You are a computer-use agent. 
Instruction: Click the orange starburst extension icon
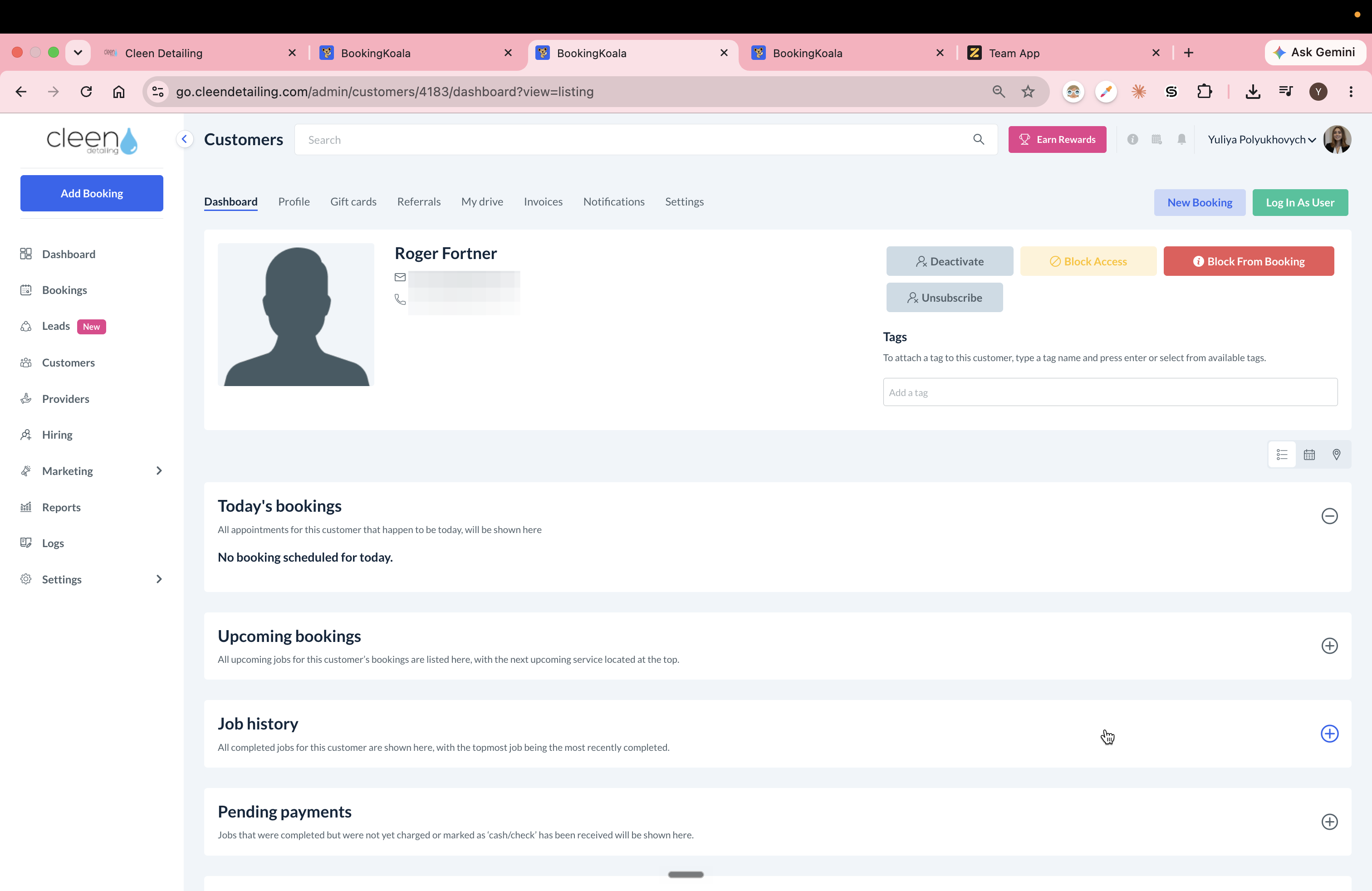click(x=1138, y=92)
